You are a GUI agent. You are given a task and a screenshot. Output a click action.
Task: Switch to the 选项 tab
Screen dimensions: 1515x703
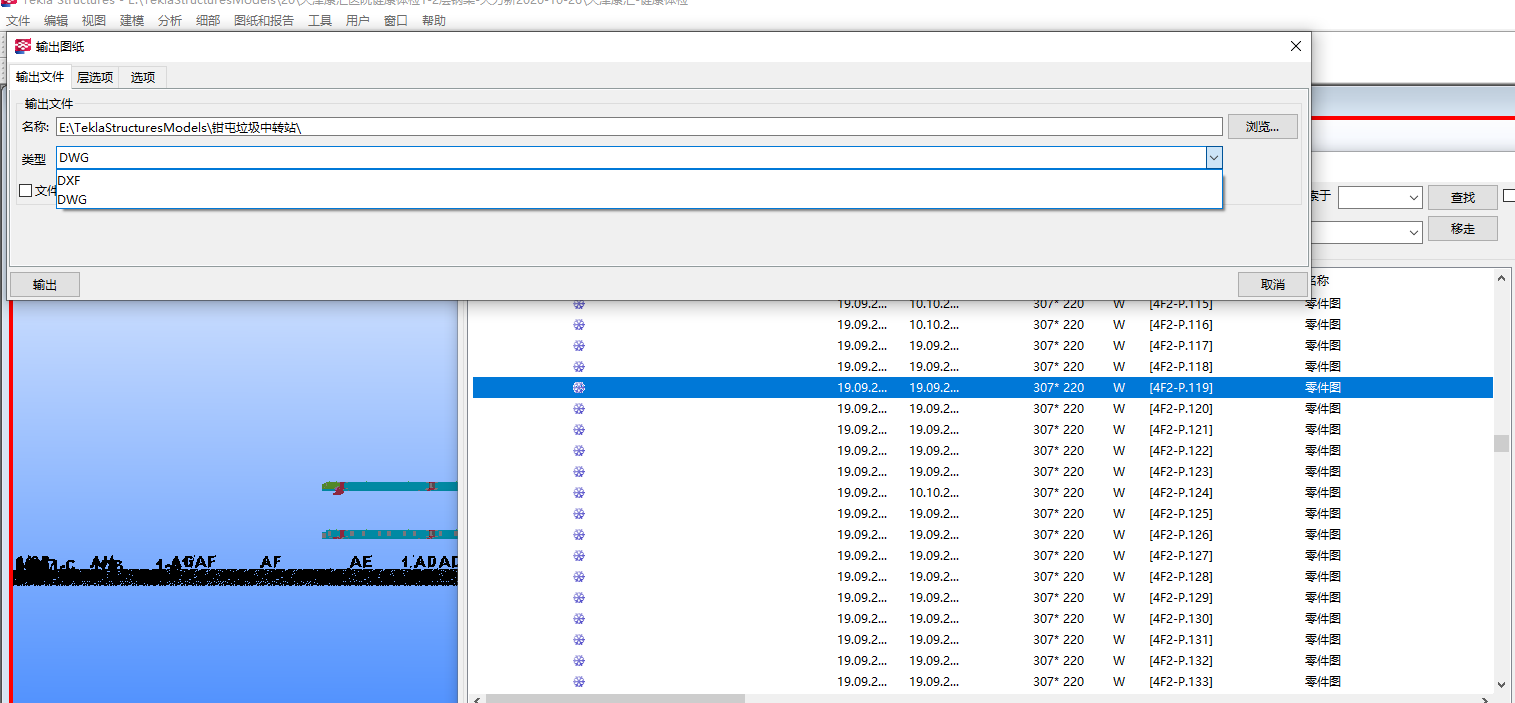point(143,77)
